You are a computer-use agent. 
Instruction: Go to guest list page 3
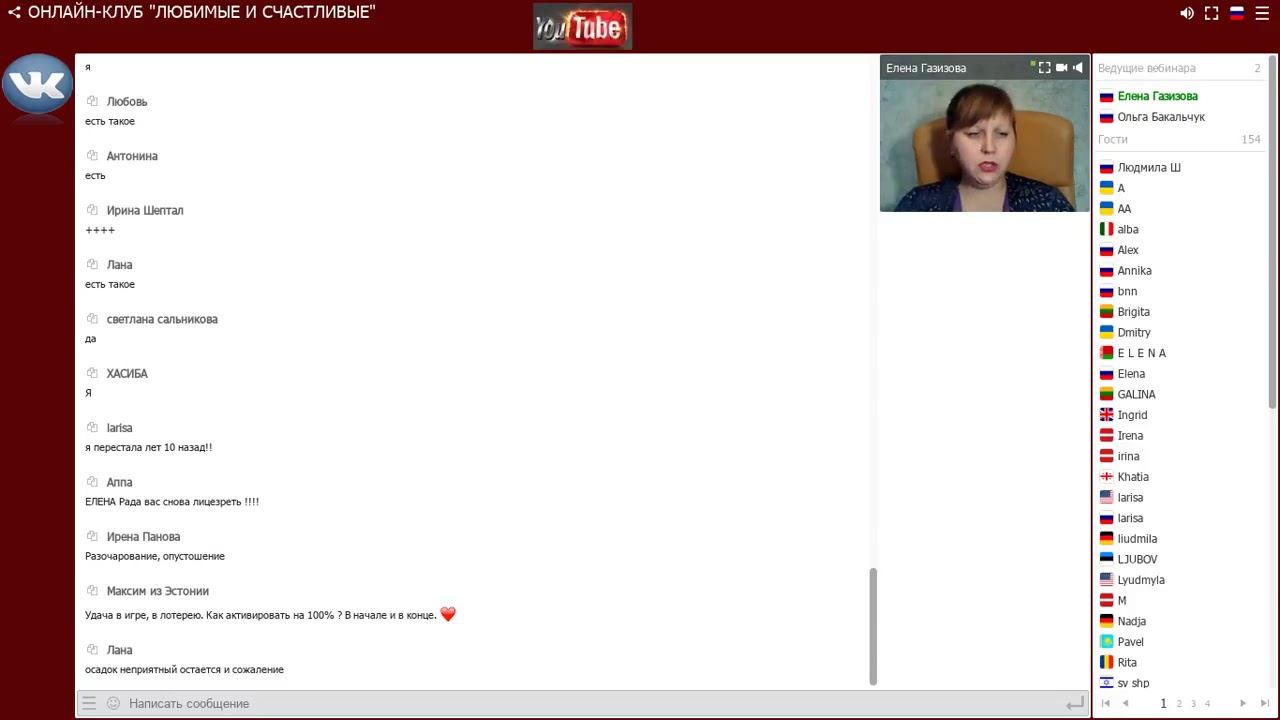coord(1193,704)
